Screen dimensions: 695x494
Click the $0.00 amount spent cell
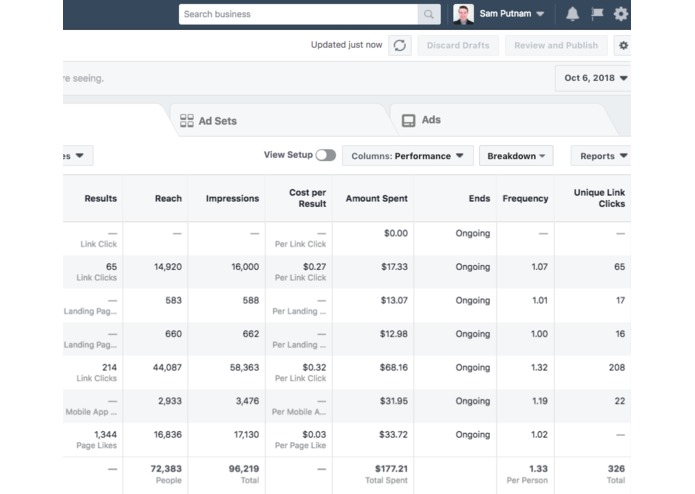click(396, 233)
